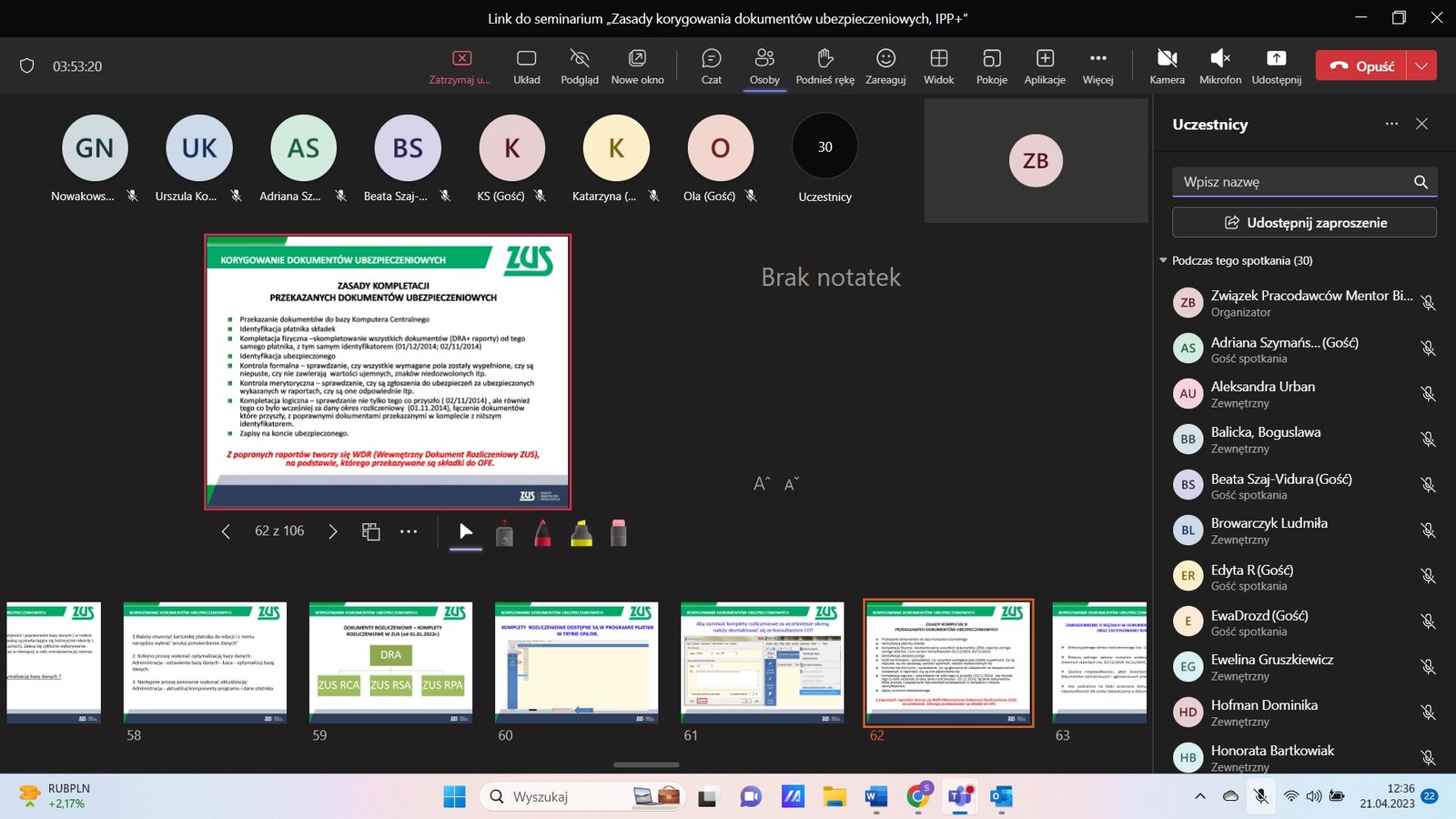Open the Windows Start menu
Viewport: 1456px width, 819px height.
click(454, 796)
